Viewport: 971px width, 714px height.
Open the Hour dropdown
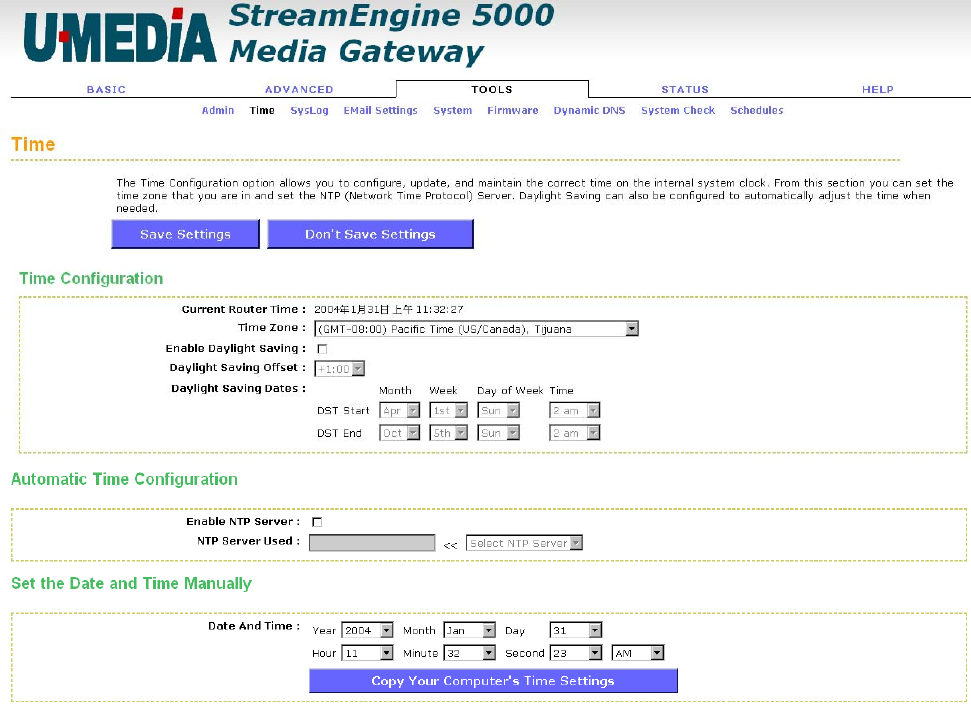[367, 653]
